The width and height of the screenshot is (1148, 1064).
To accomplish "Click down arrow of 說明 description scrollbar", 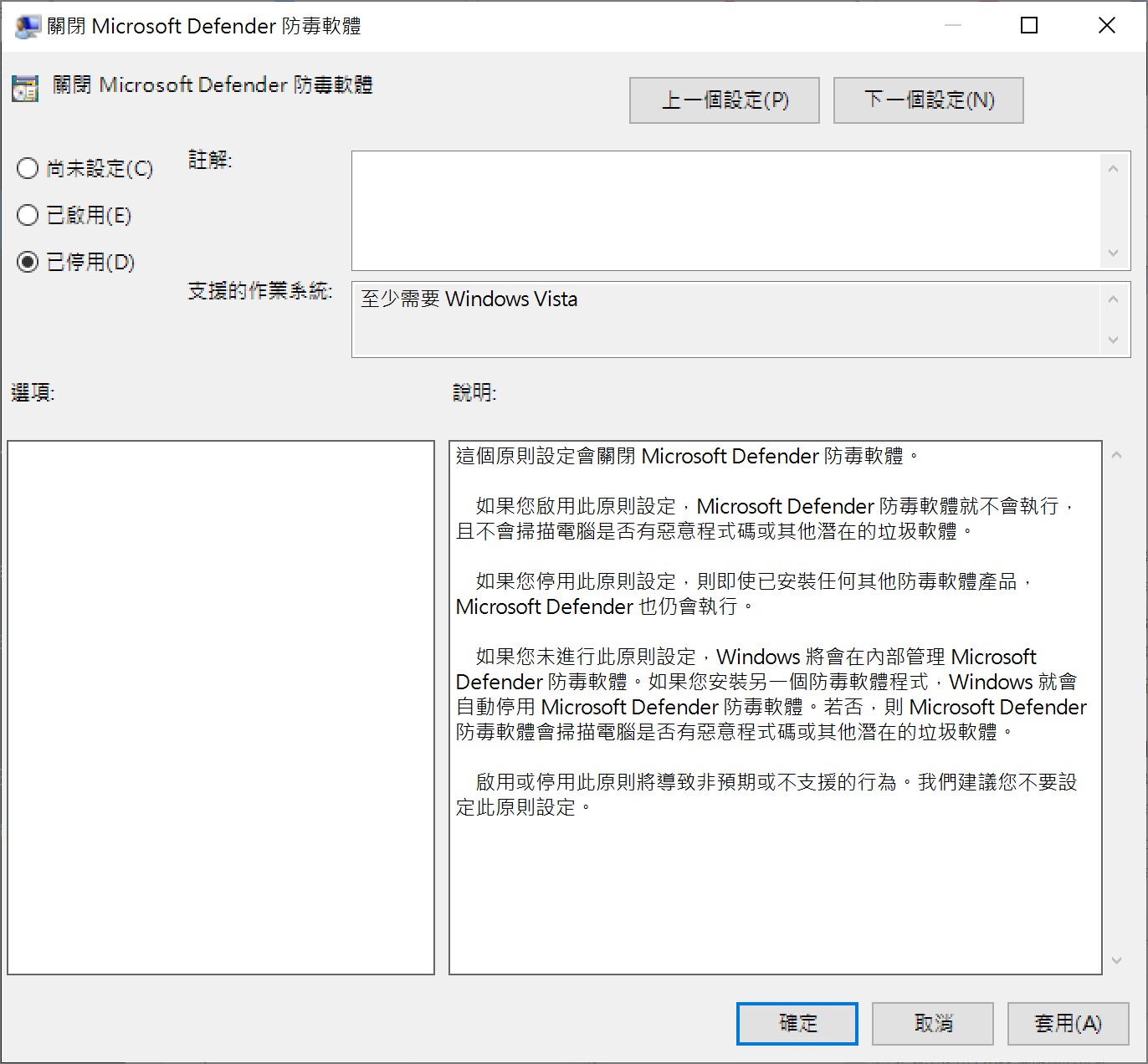I will click(x=1116, y=960).
